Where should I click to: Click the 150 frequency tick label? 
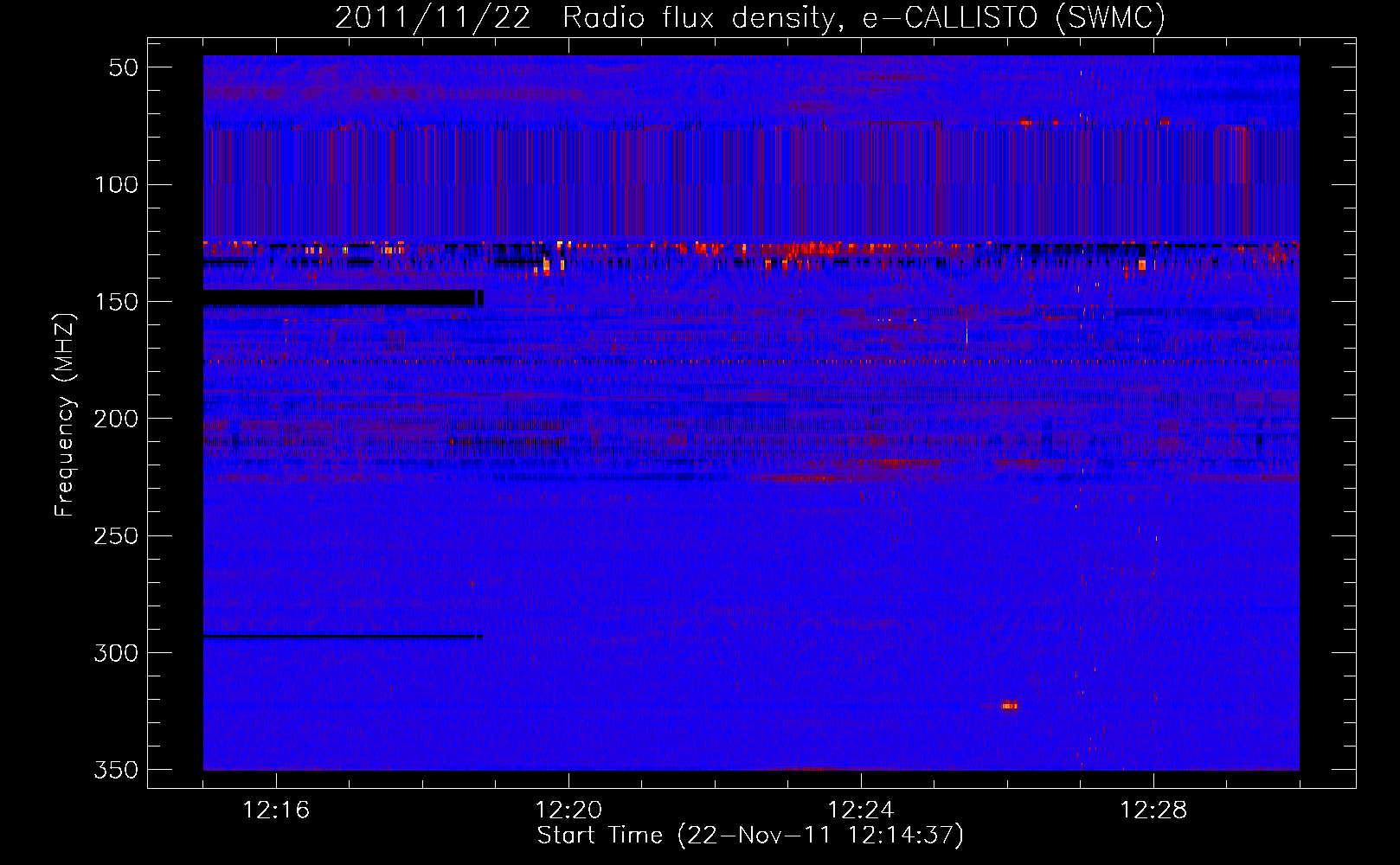(x=116, y=302)
